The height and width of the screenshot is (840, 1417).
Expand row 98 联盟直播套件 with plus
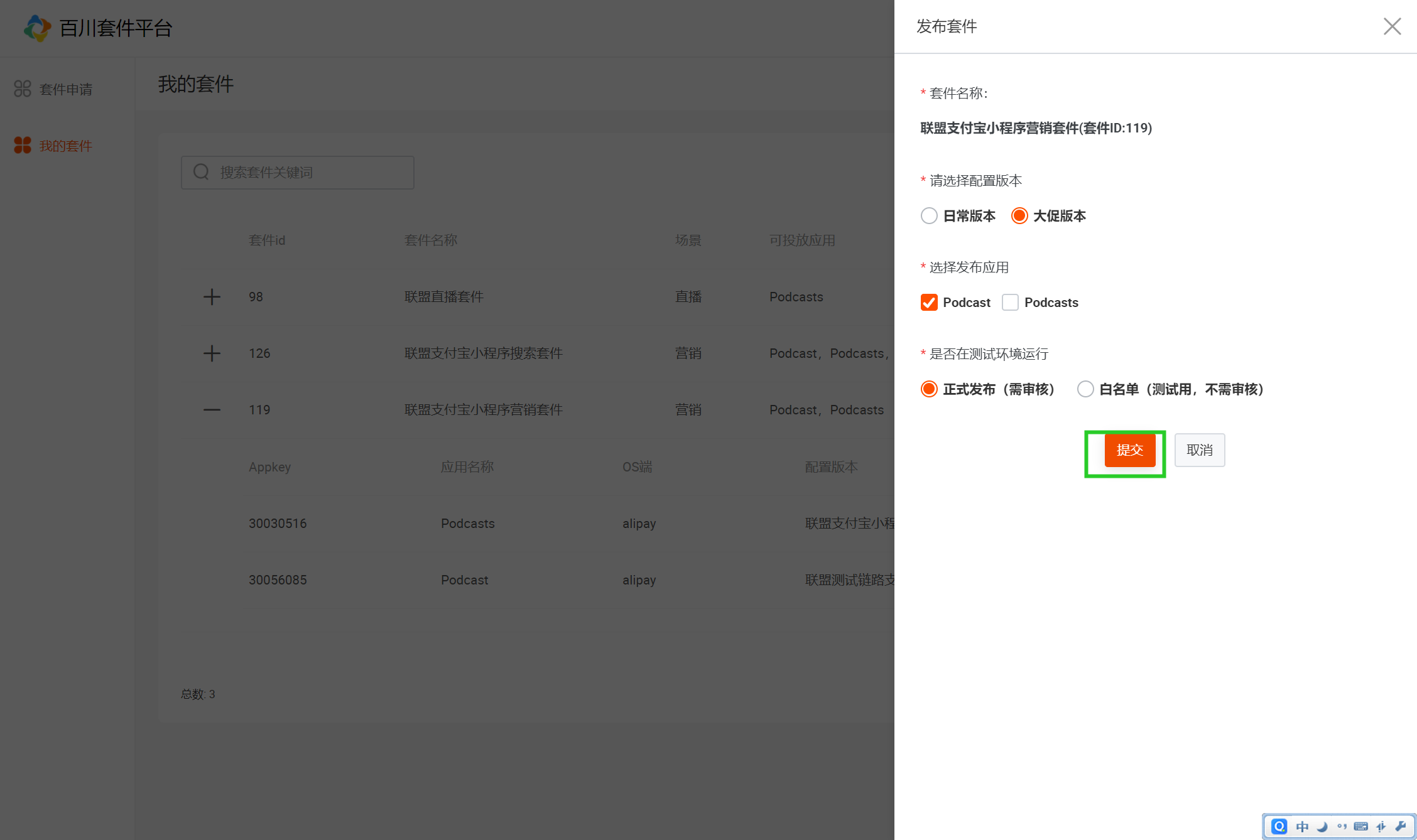pyautogui.click(x=212, y=297)
